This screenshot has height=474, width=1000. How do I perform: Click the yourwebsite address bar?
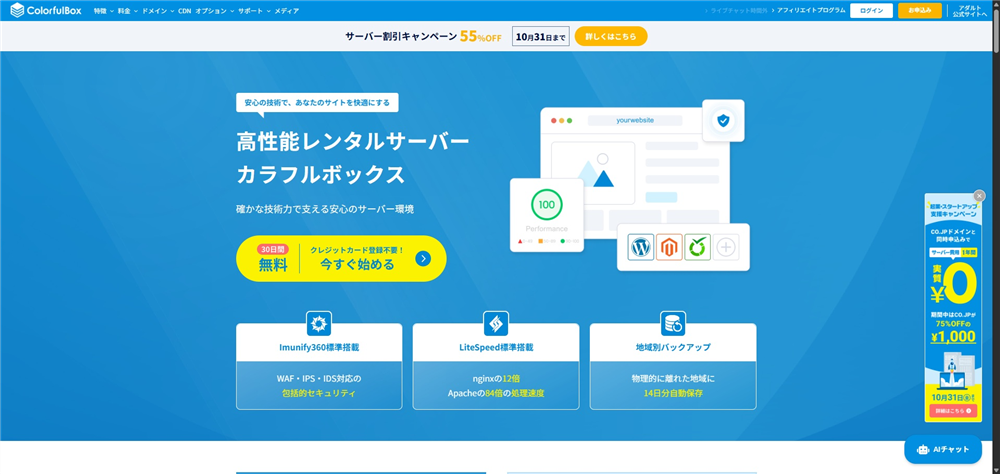coord(635,120)
